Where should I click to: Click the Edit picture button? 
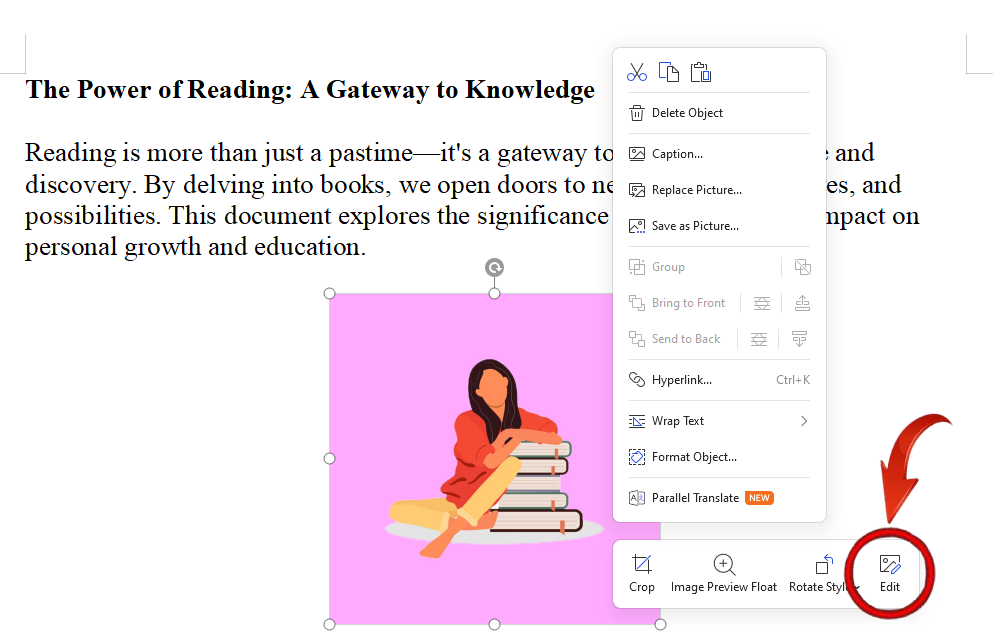point(890,574)
